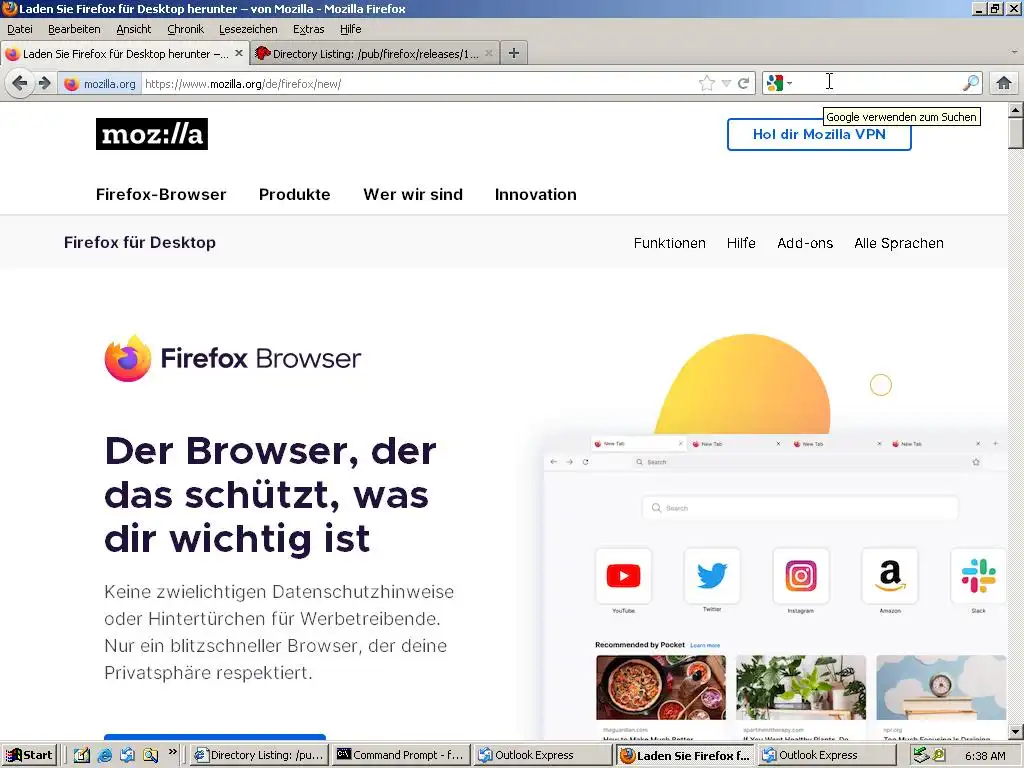Image resolution: width=1024 pixels, height=768 pixels.
Task: Click the mozilla.org site identity button
Action: coord(100,84)
